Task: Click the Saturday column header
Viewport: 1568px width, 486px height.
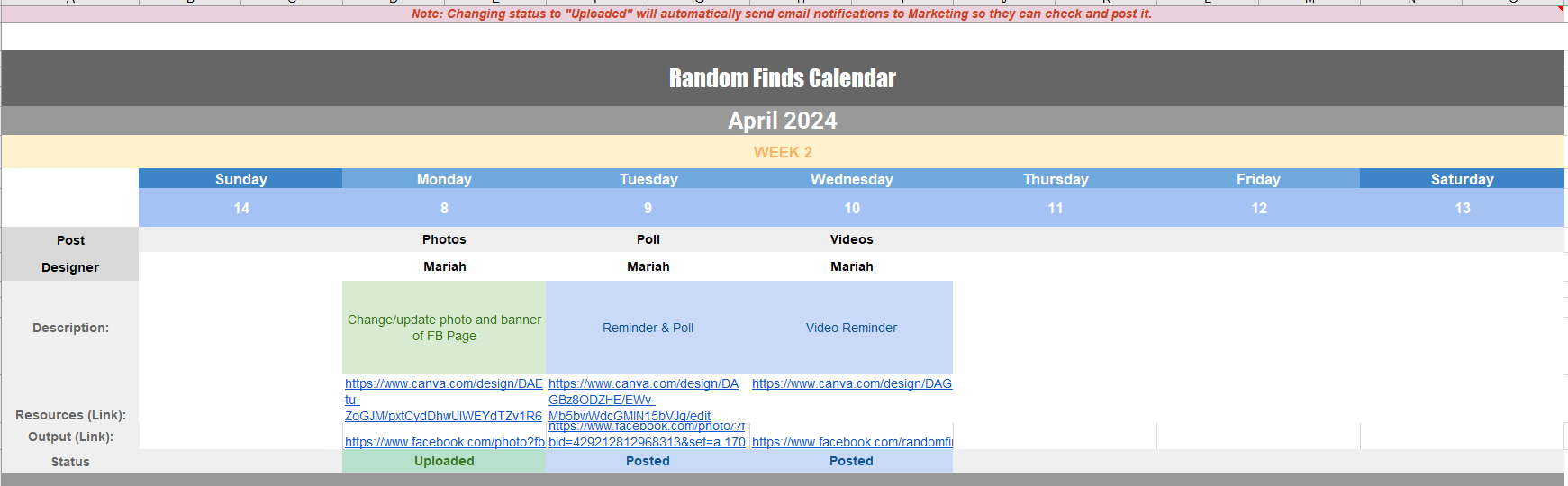Action: (1462, 179)
